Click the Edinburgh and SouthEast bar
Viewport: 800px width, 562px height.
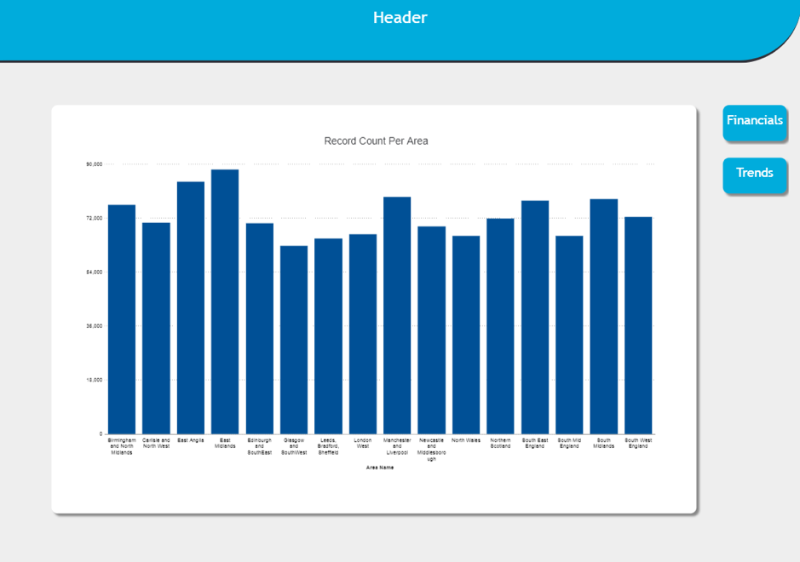click(260, 328)
